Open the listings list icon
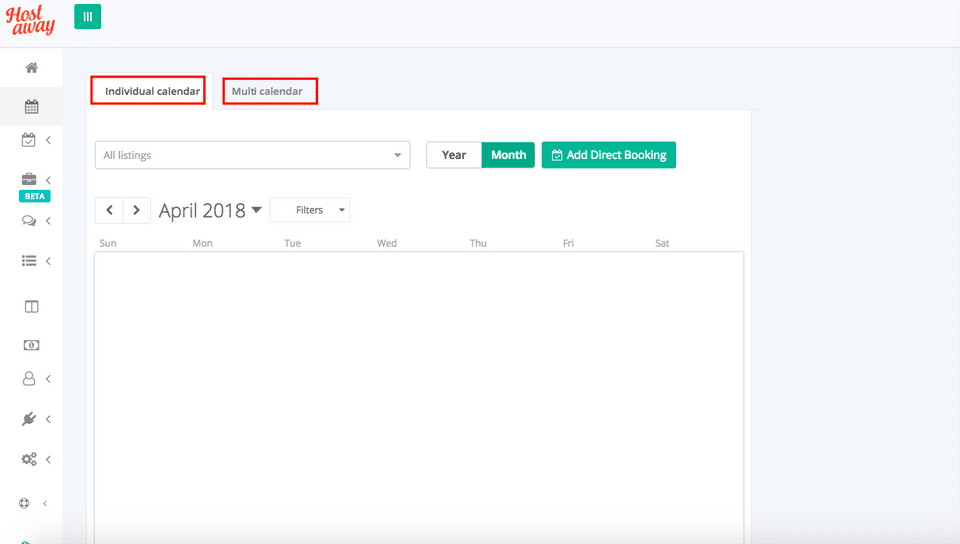960x544 pixels. 29,261
